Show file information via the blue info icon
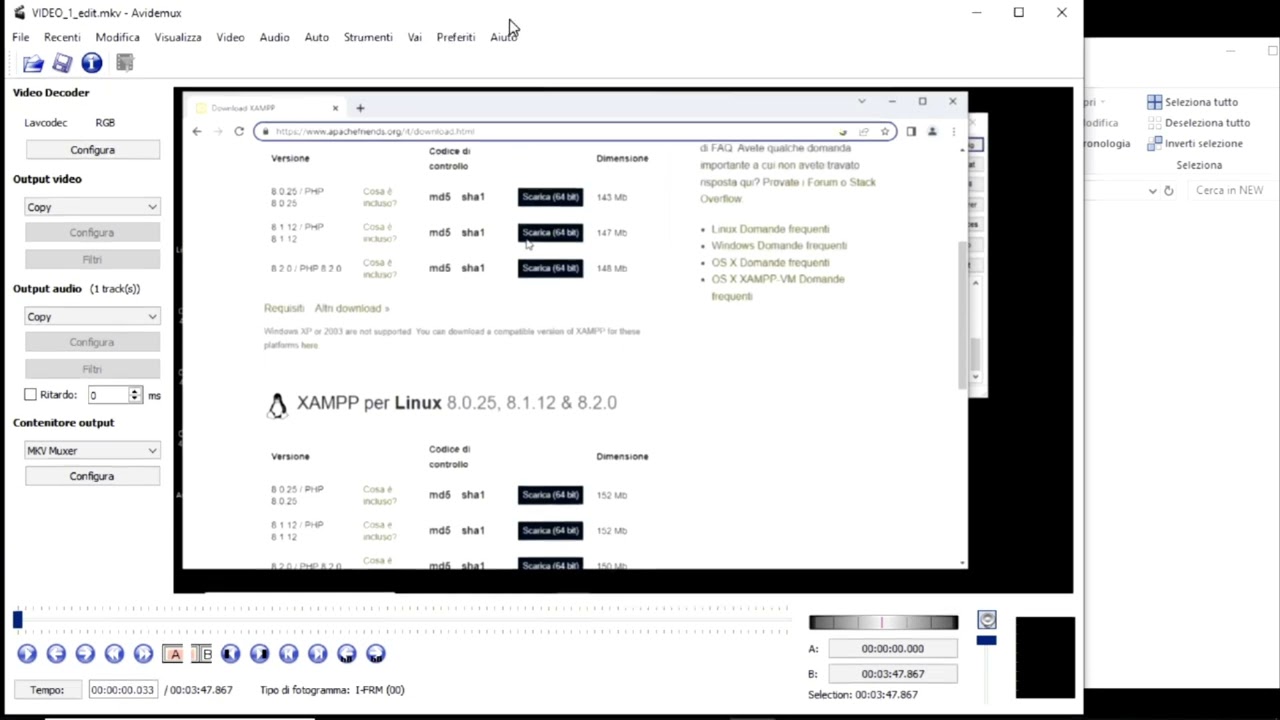The image size is (1280, 720). (x=92, y=63)
